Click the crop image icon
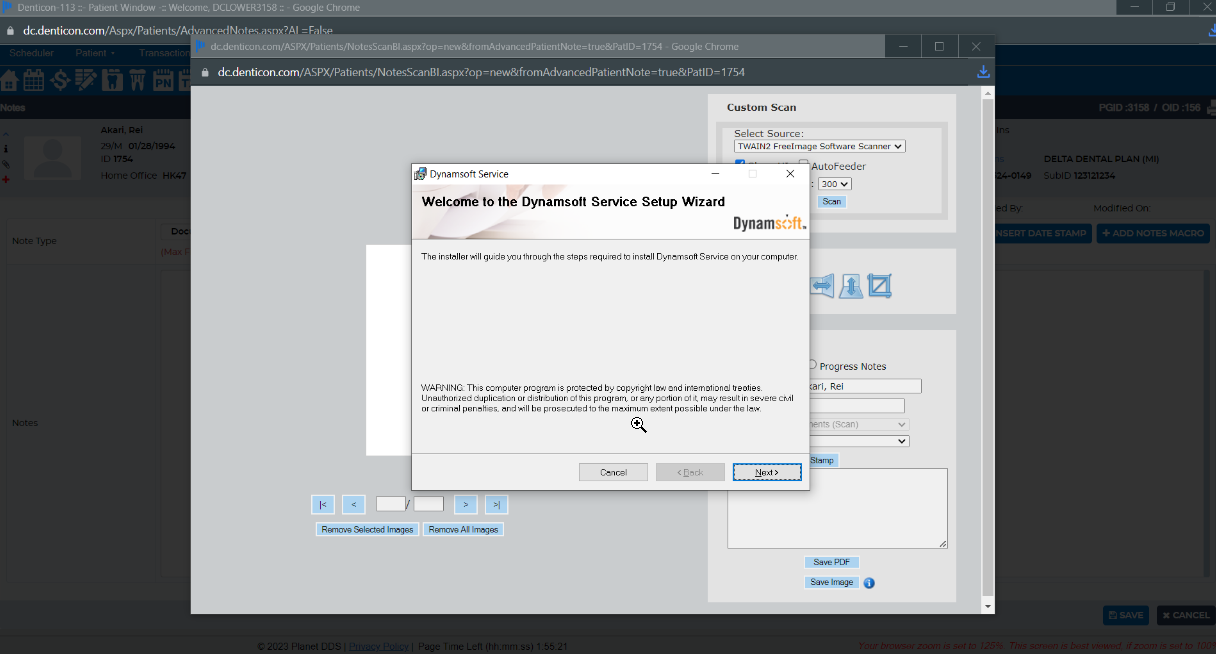1216x654 pixels. click(877, 285)
